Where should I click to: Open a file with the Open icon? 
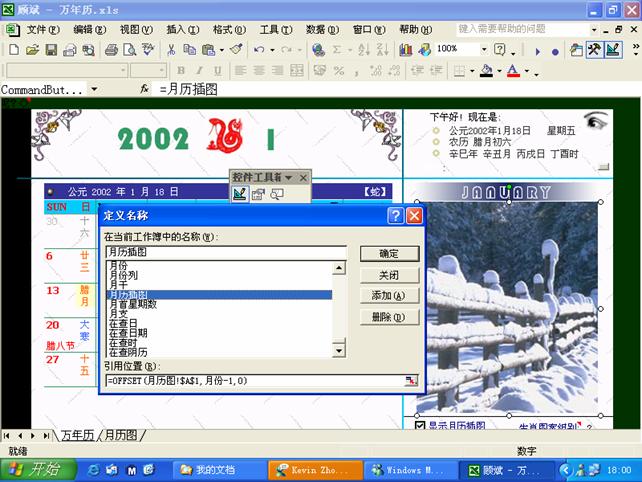click(x=32, y=50)
